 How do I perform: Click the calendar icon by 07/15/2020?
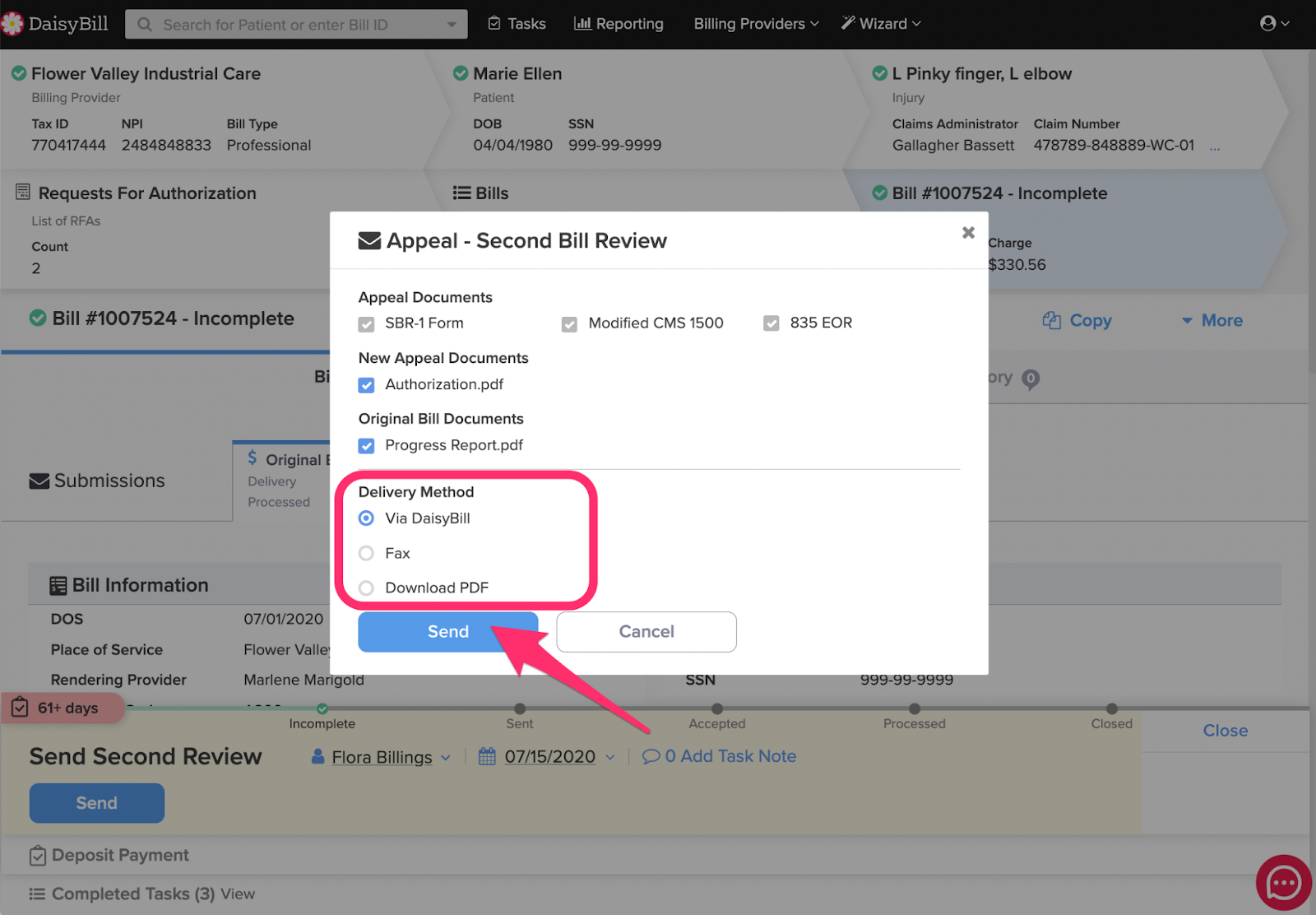point(487,756)
